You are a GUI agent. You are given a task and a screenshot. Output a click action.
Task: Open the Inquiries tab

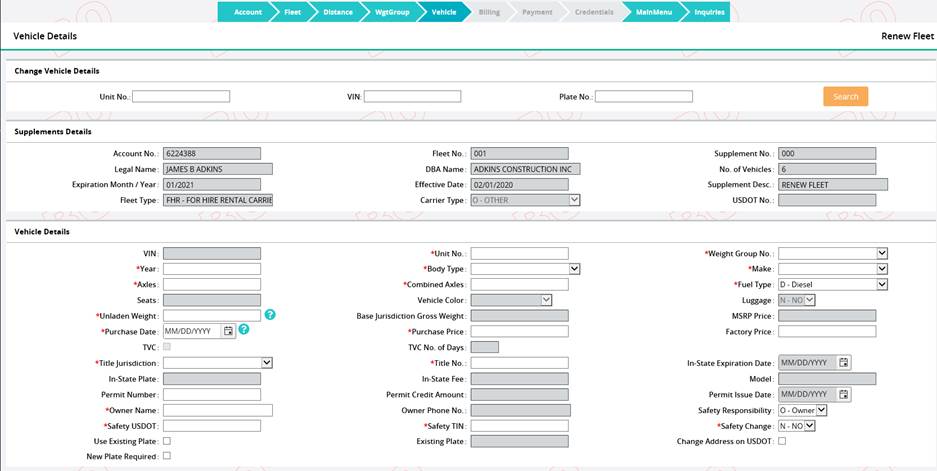coord(708,12)
